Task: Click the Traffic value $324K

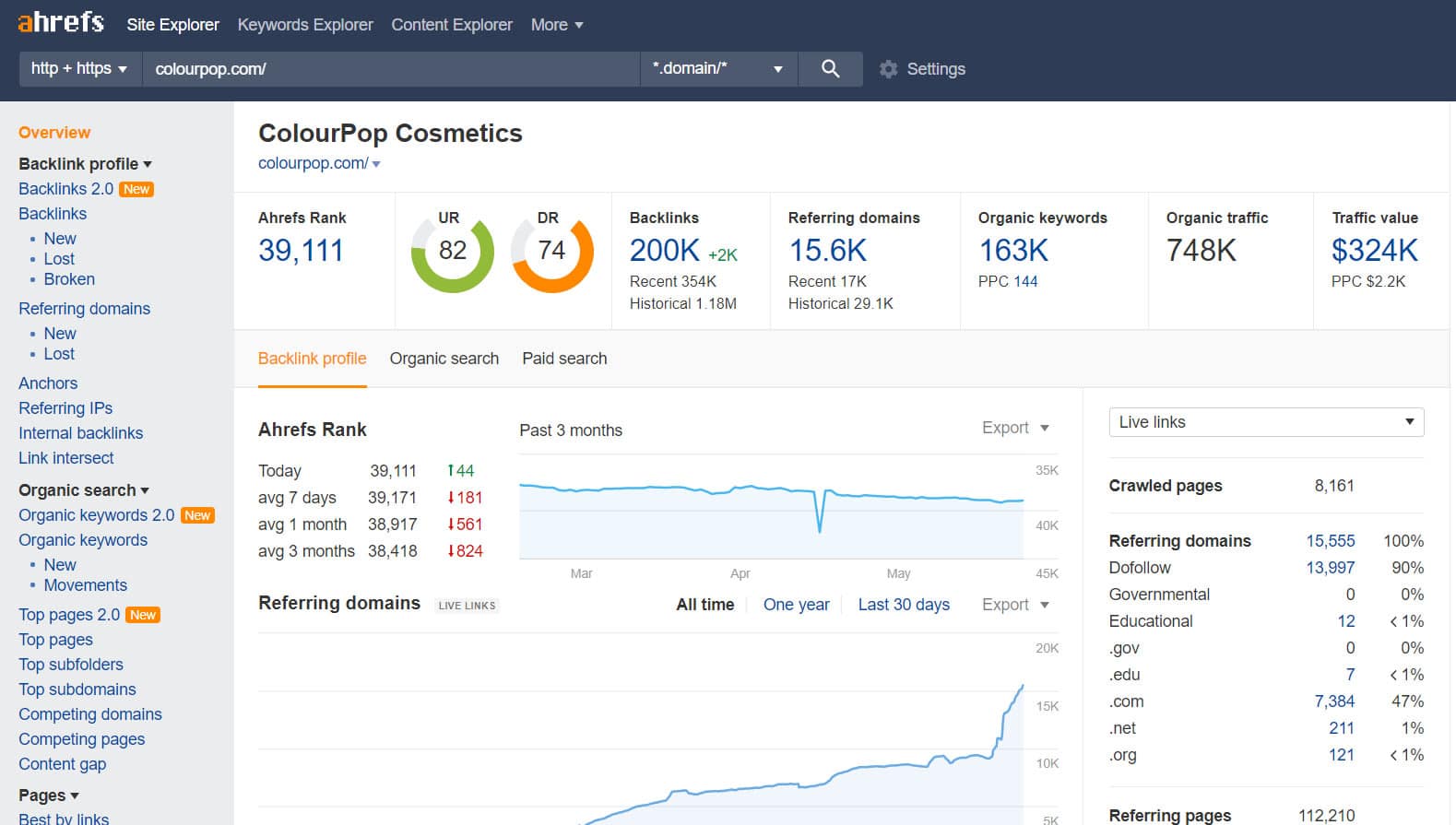Action: click(1375, 251)
